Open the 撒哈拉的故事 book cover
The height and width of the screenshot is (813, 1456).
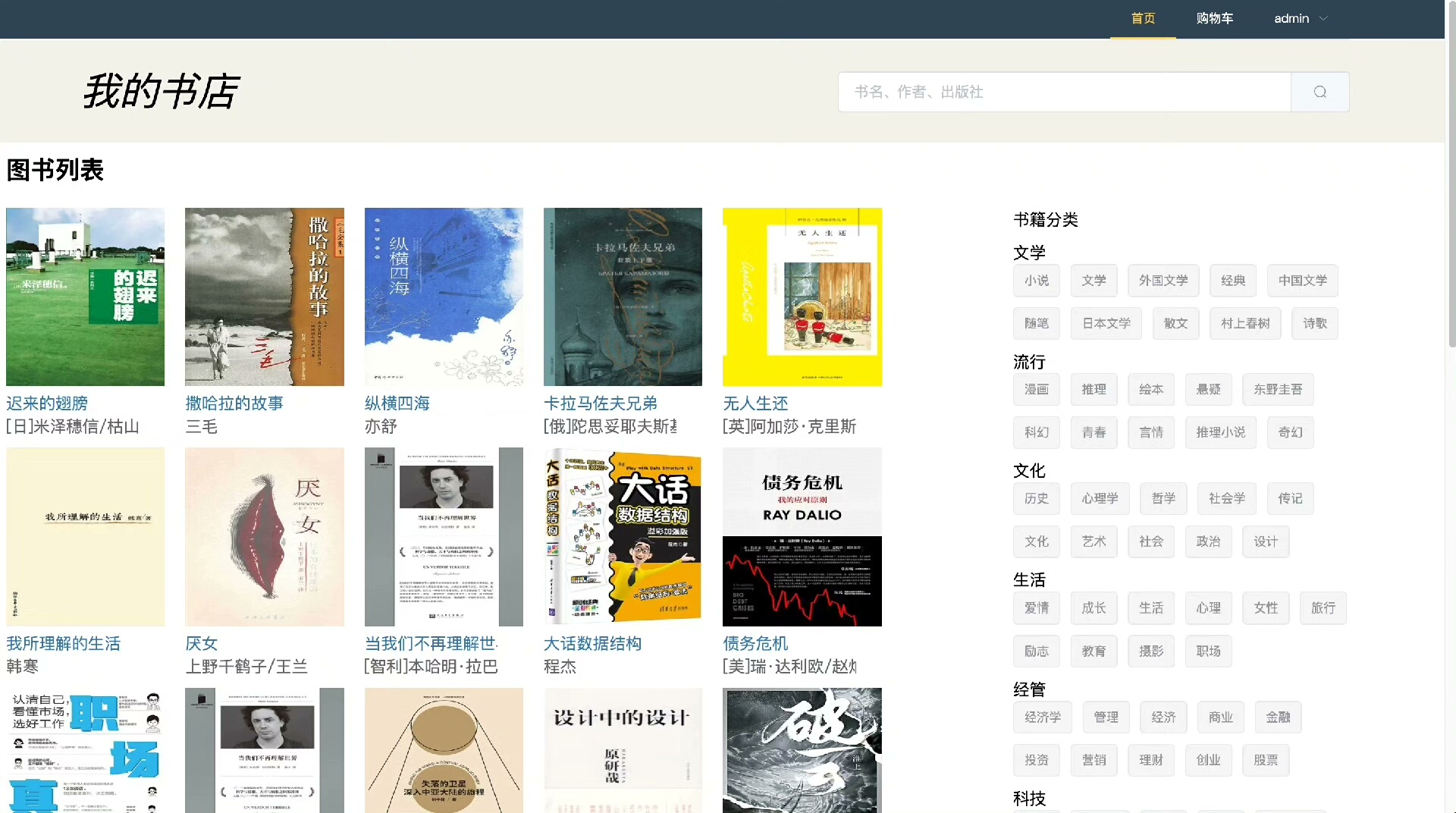point(265,297)
